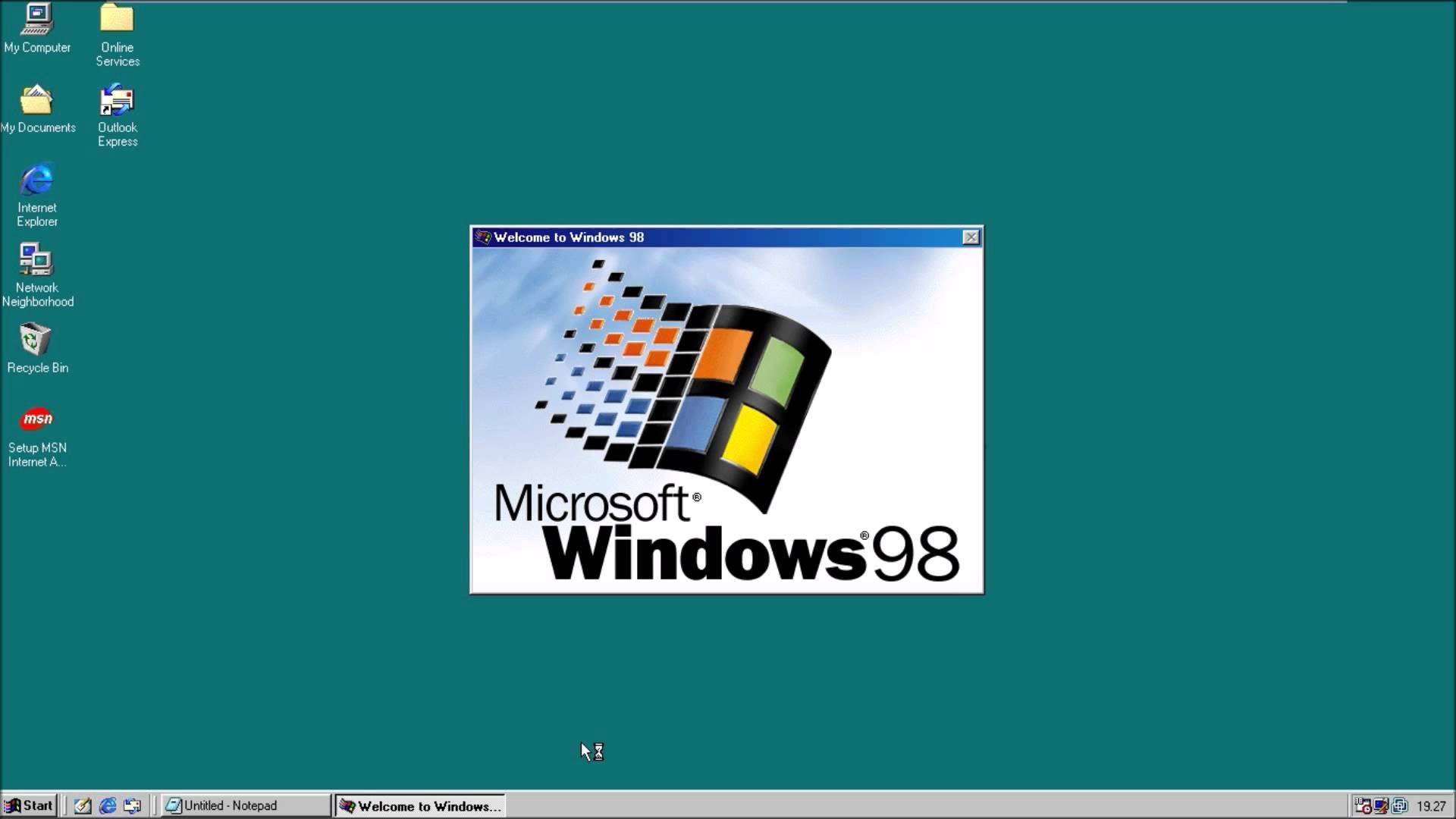Launch Setup MSN Internet Access icon

(37, 418)
